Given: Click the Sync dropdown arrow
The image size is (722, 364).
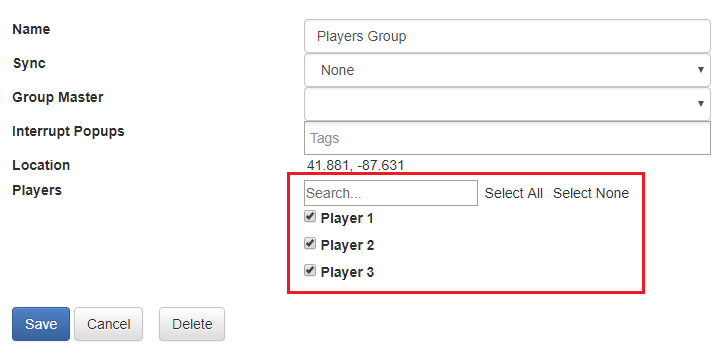Looking at the screenshot, I should click(700, 70).
